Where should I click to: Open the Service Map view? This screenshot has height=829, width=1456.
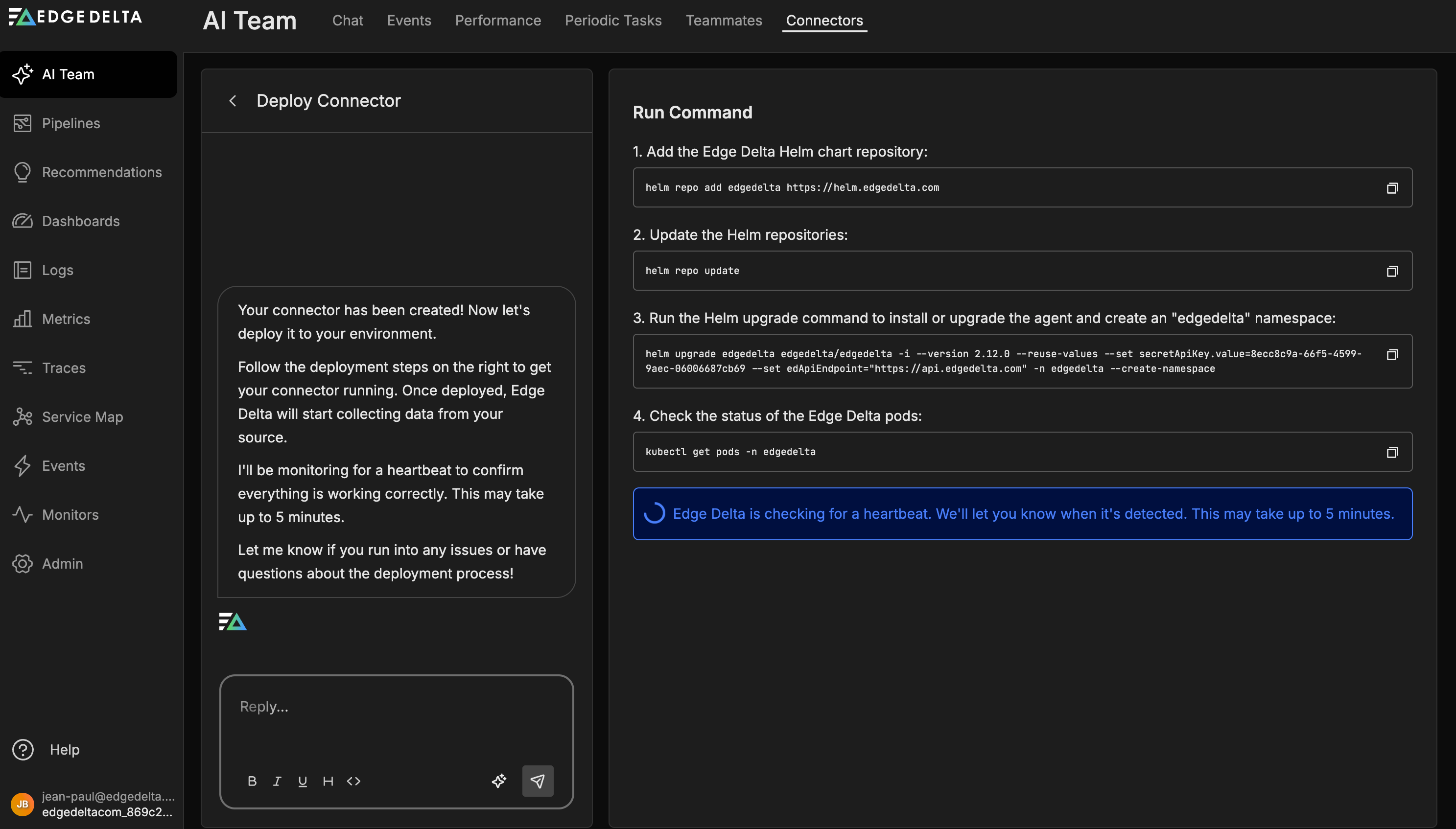(82, 416)
